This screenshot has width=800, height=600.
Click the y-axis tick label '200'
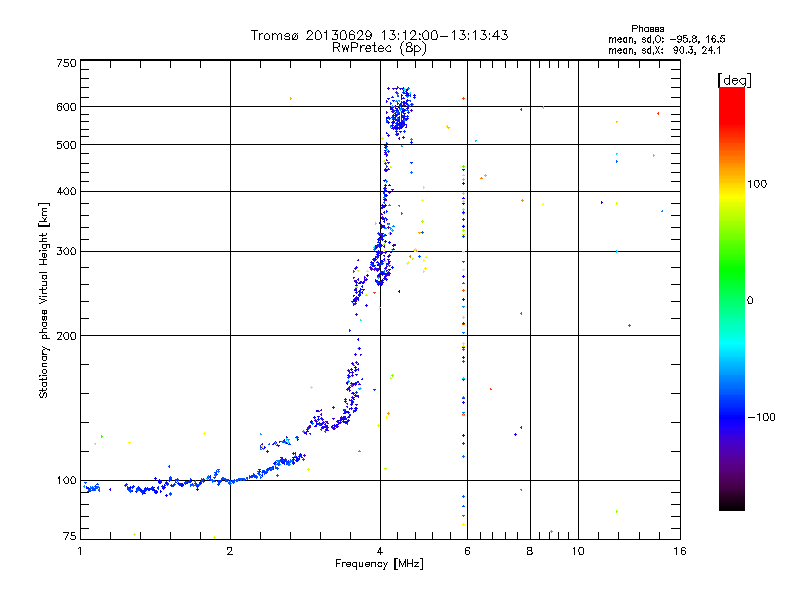tap(66, 336)
